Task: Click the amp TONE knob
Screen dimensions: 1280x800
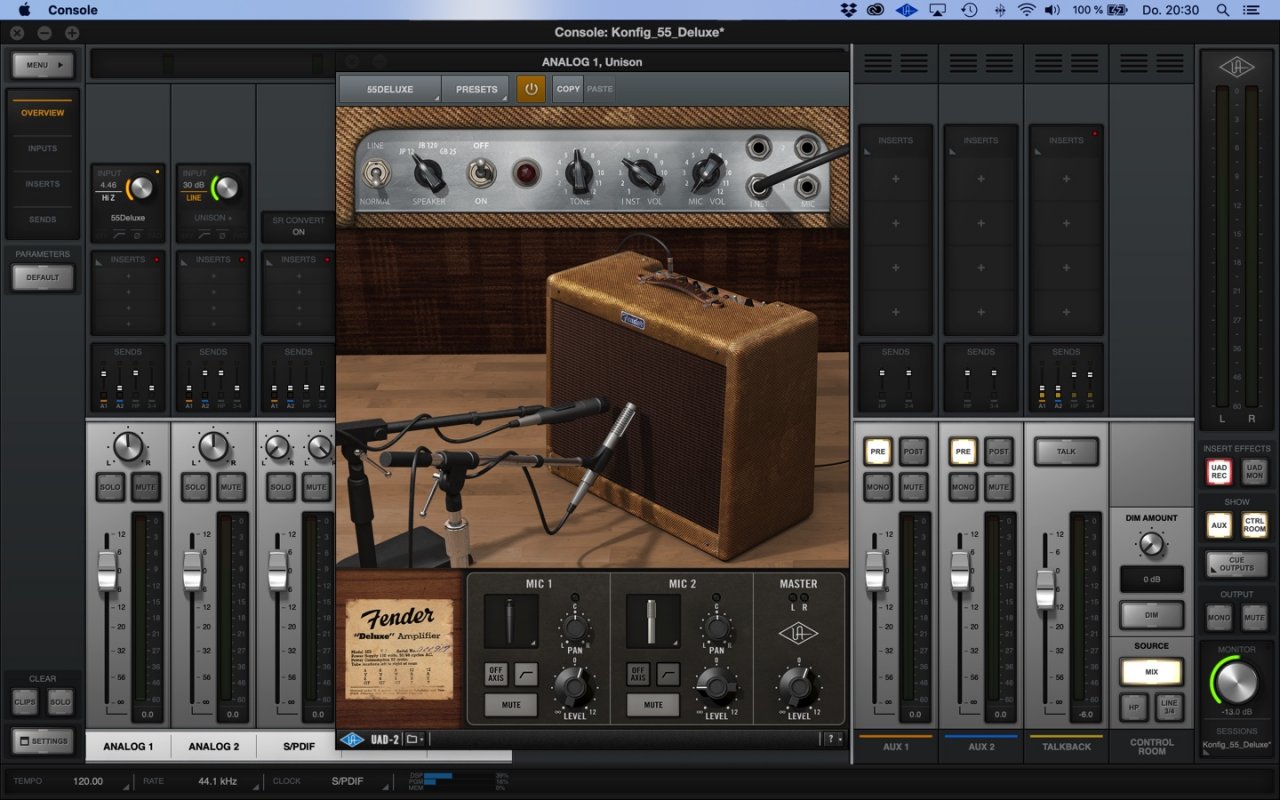Action: pos(579,174)
